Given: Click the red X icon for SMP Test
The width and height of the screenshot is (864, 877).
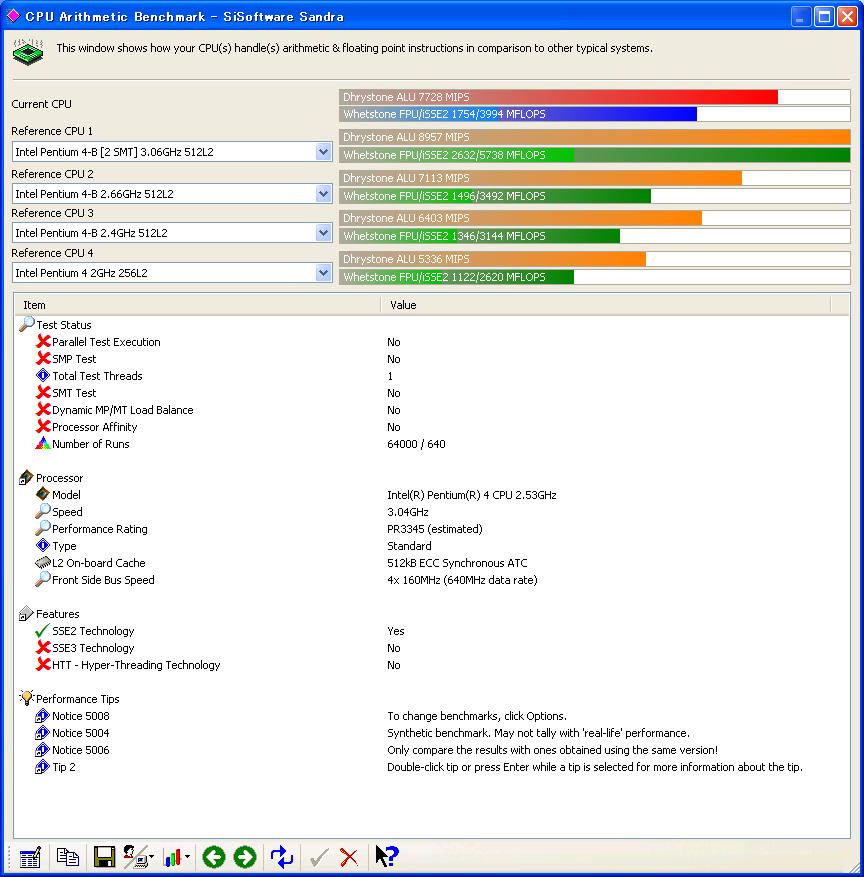Looking at the screenshot, I should tap(43, 358).
